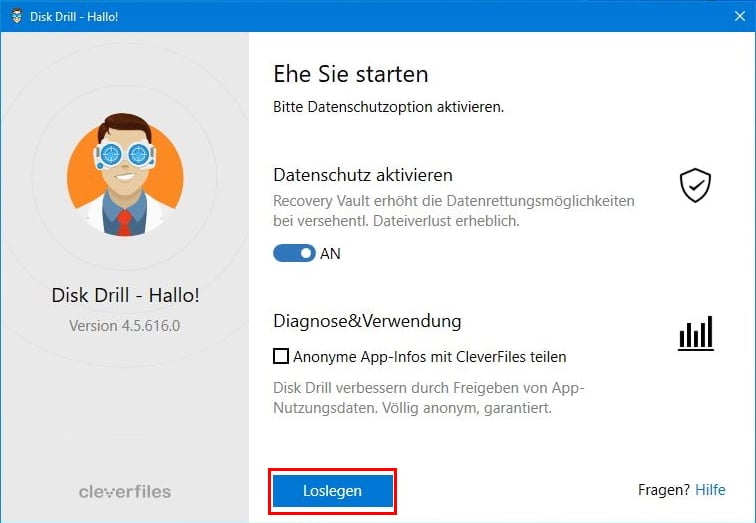
Task: Click the shield checkmark Datenschutz icon
Action: click(695, 185)
